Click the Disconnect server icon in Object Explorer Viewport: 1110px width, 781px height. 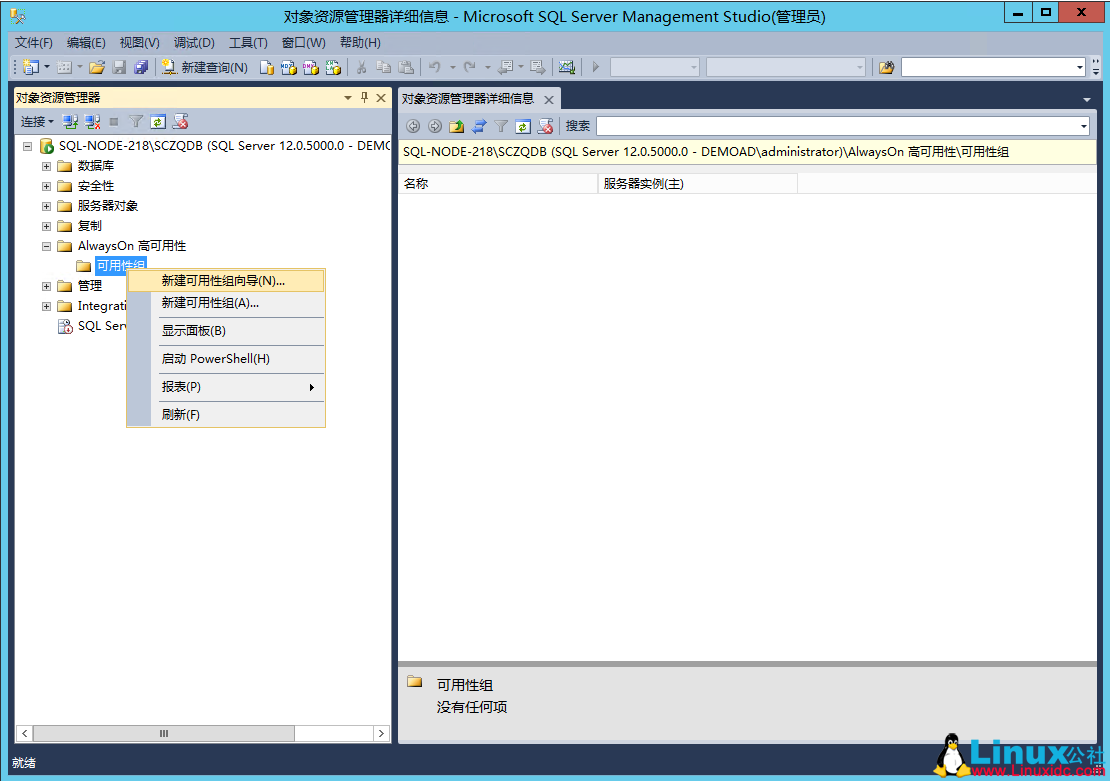(90, 121)
